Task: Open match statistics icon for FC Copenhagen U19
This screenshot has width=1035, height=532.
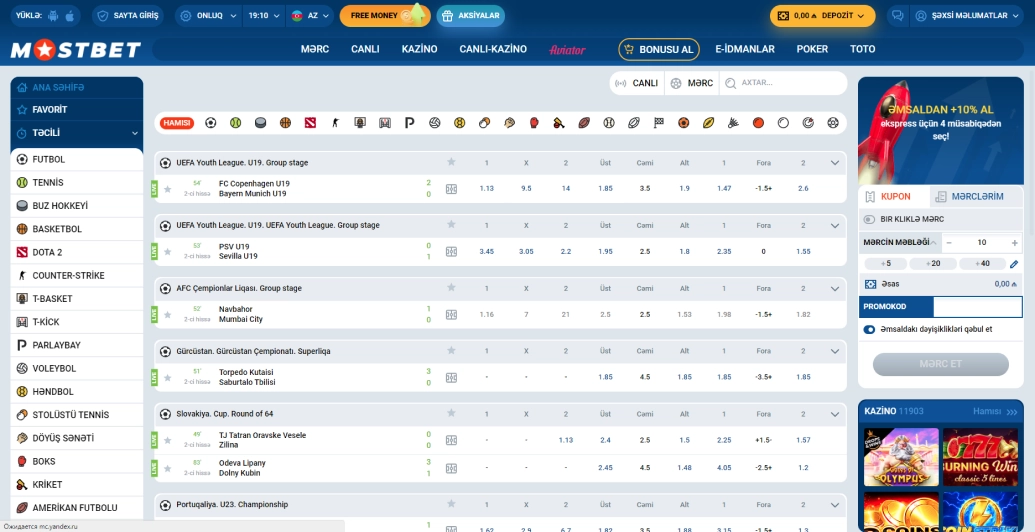Action: tap(451, 189)
